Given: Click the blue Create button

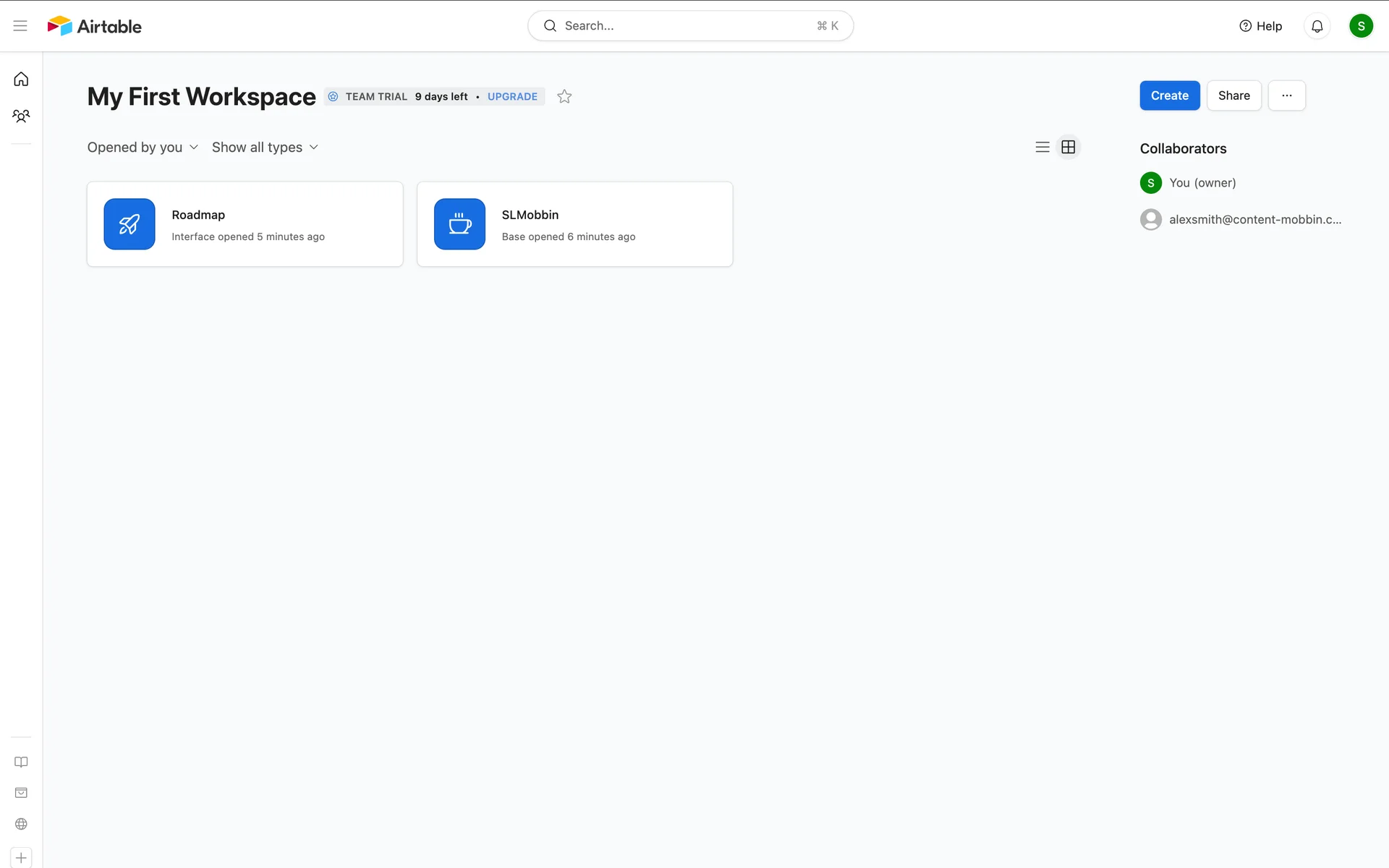Looking at the screenshot, I should pos(1169,95).
